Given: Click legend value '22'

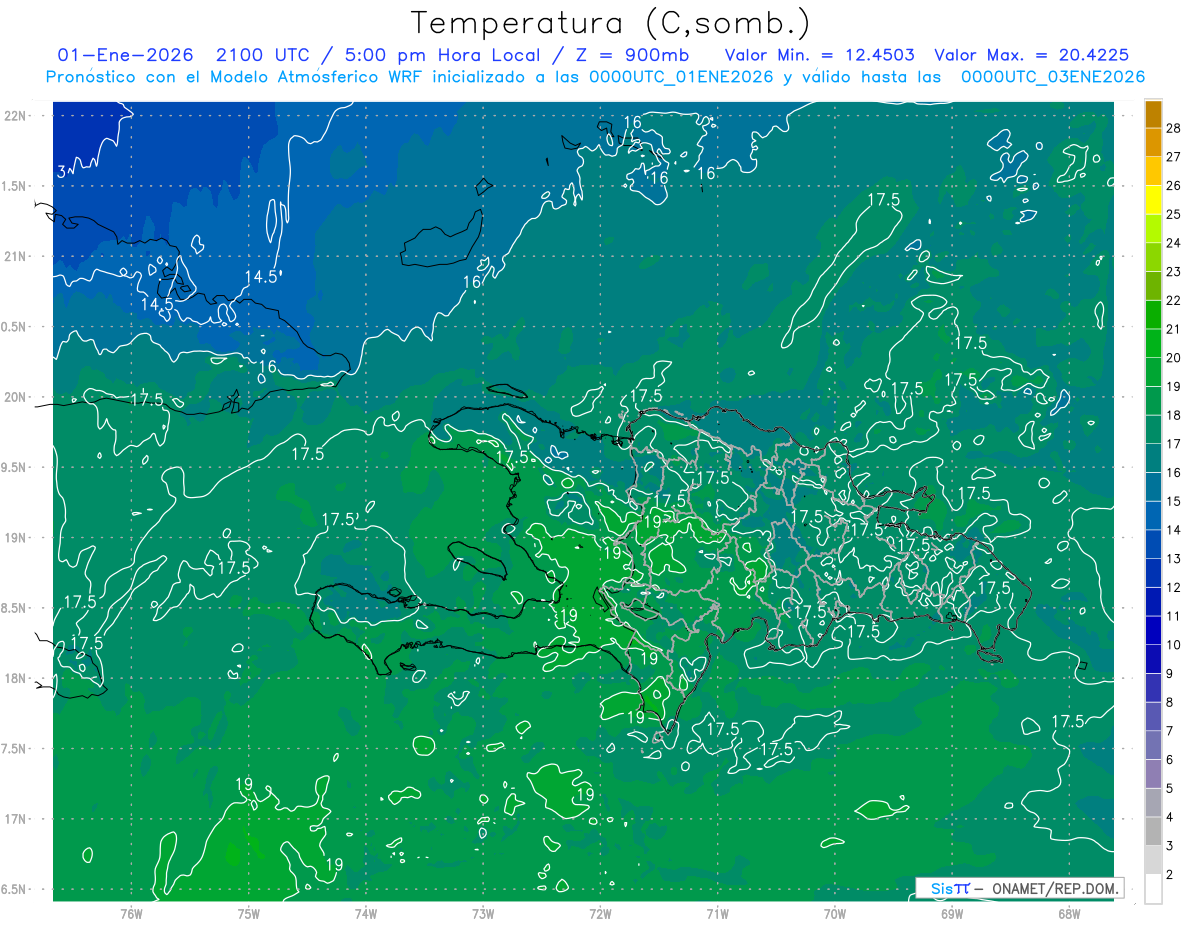Looking at the screenshot, I should click(x=1174, y=300).
